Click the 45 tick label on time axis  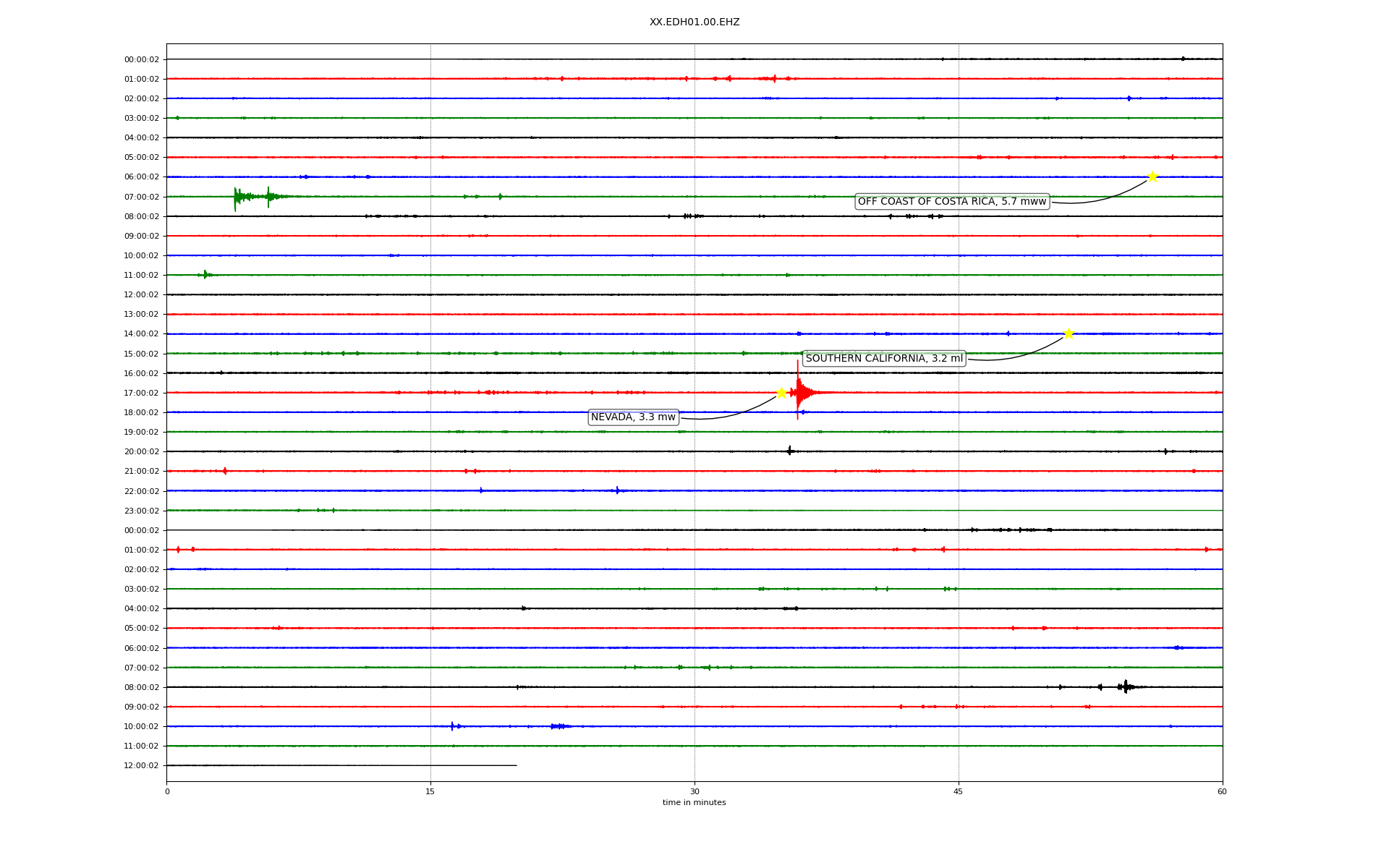959,791
